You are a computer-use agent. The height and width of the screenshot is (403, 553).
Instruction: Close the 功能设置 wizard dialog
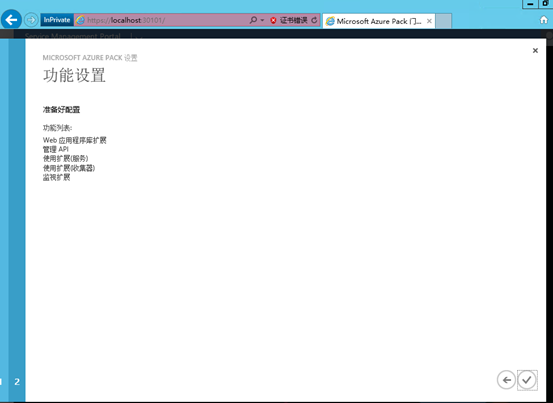[x=535, y=50]
